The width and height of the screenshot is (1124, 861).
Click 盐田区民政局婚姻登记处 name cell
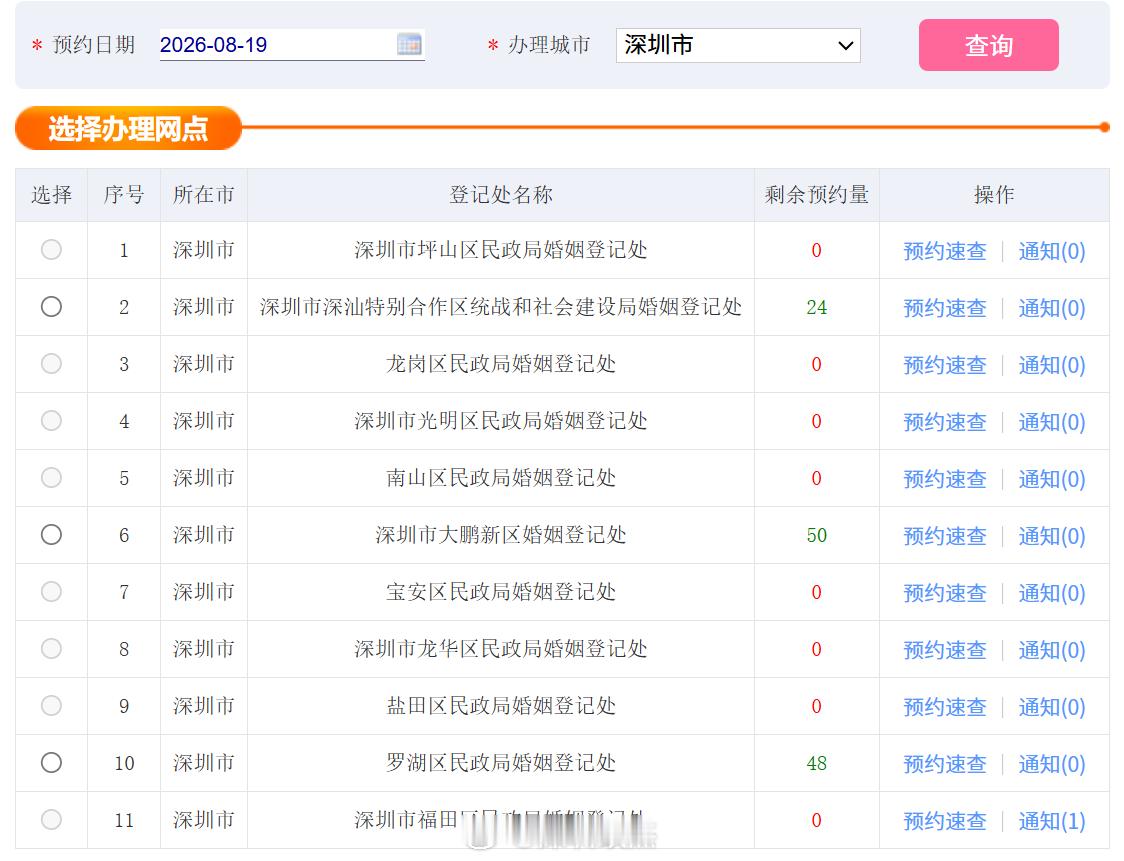[500, 705]
